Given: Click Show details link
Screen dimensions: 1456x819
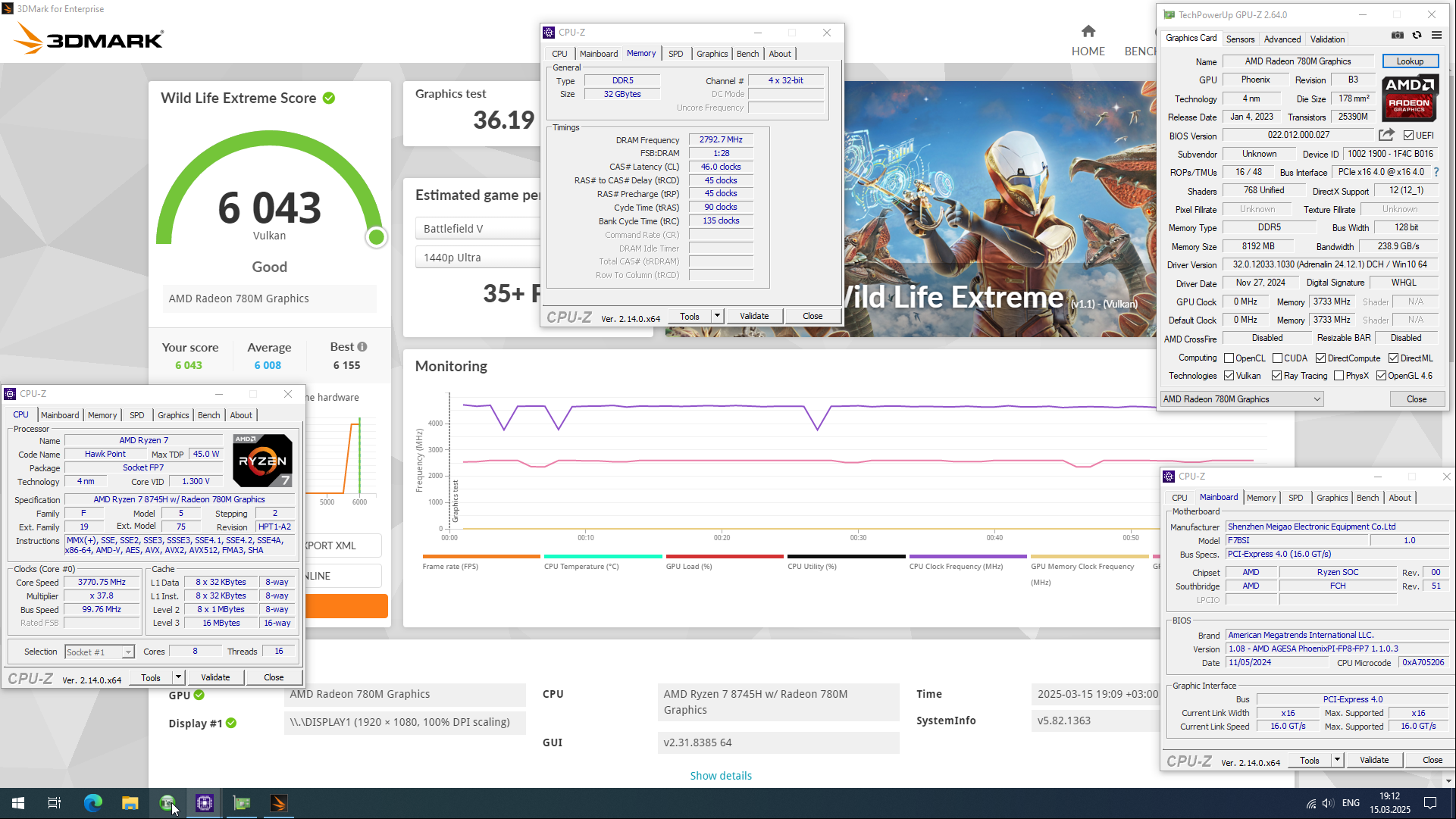Looking at the screenshot, I should pos(721,776).
